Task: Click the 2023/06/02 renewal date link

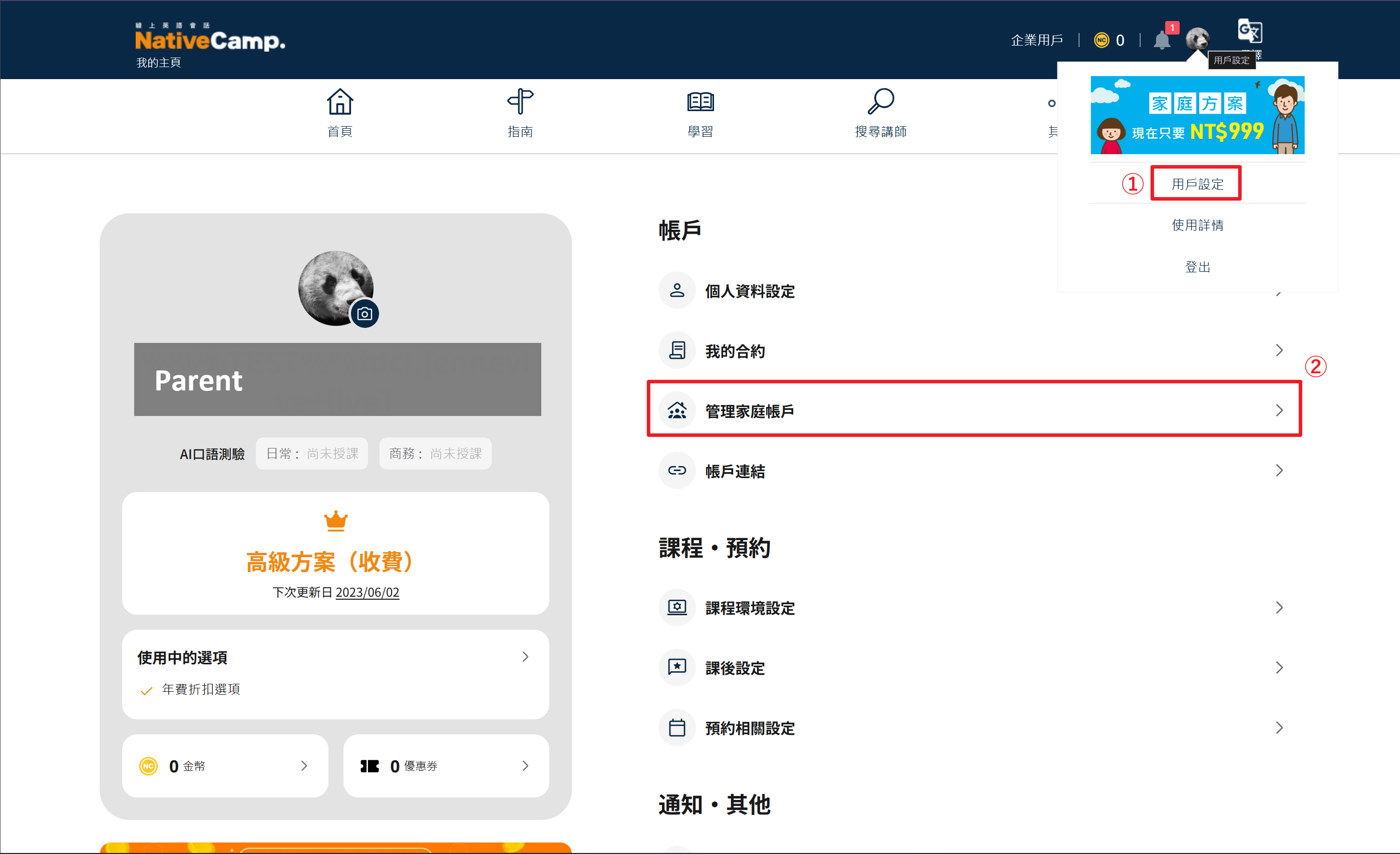Action: point(367,592)
